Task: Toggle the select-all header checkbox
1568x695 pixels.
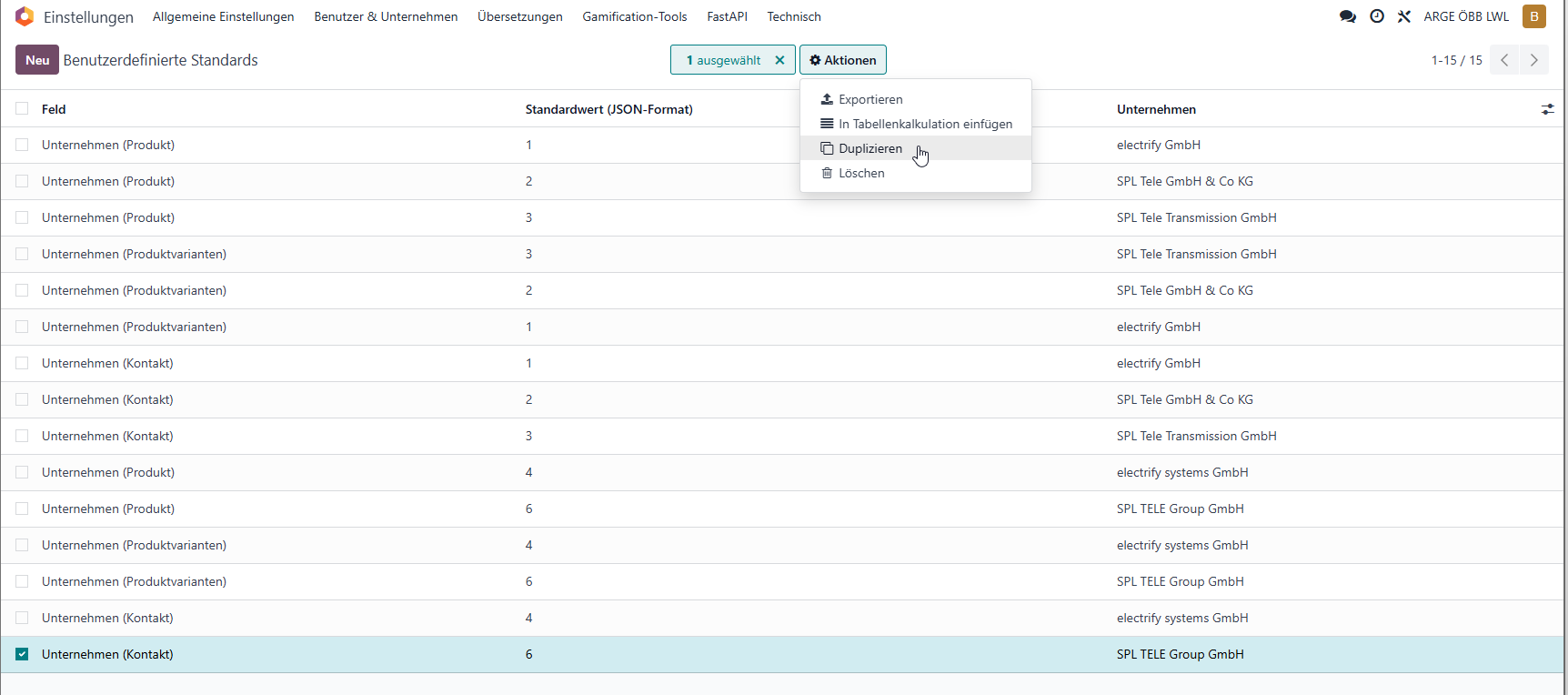Action: tap(22, 108)
